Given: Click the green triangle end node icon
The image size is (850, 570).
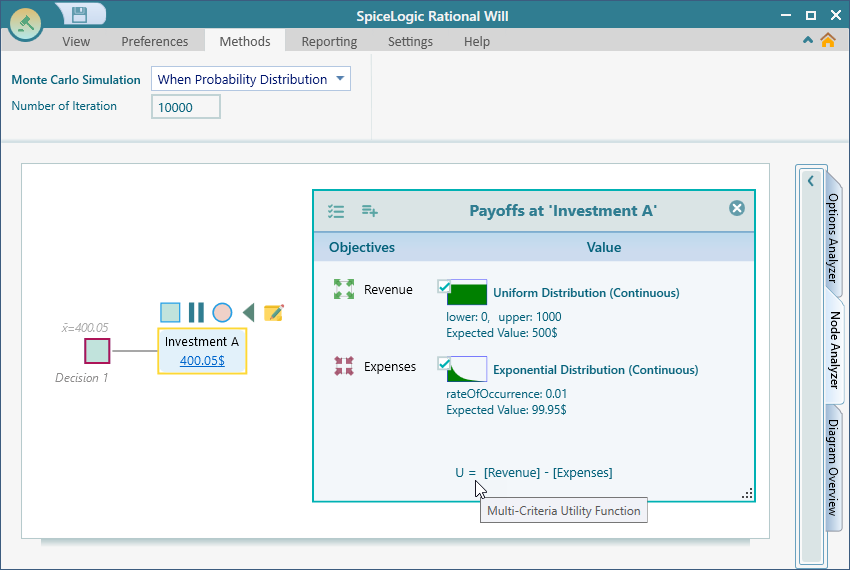Looking at the screenshot, I should pyautogui.click(x=248, y=313).
